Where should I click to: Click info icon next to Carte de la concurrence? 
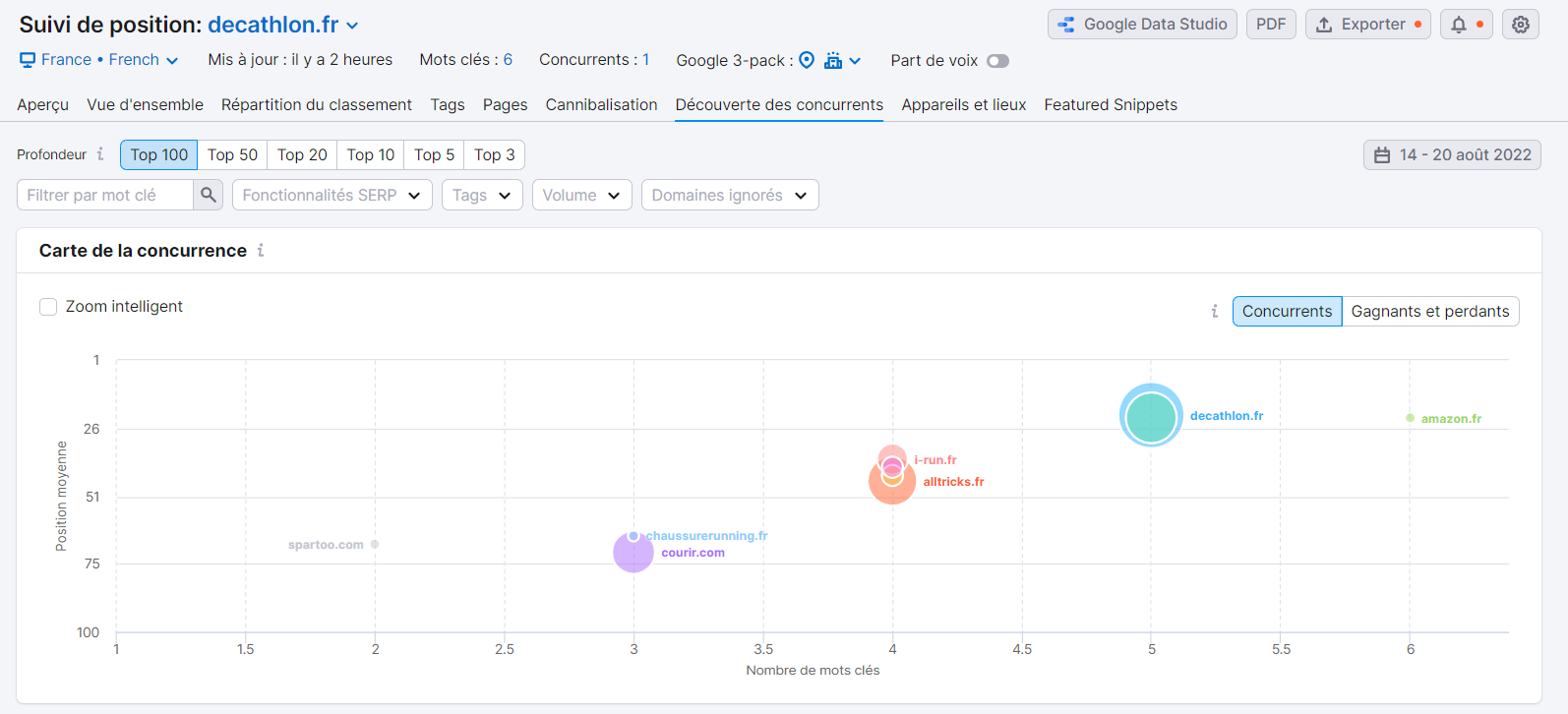tap(261, 251)
